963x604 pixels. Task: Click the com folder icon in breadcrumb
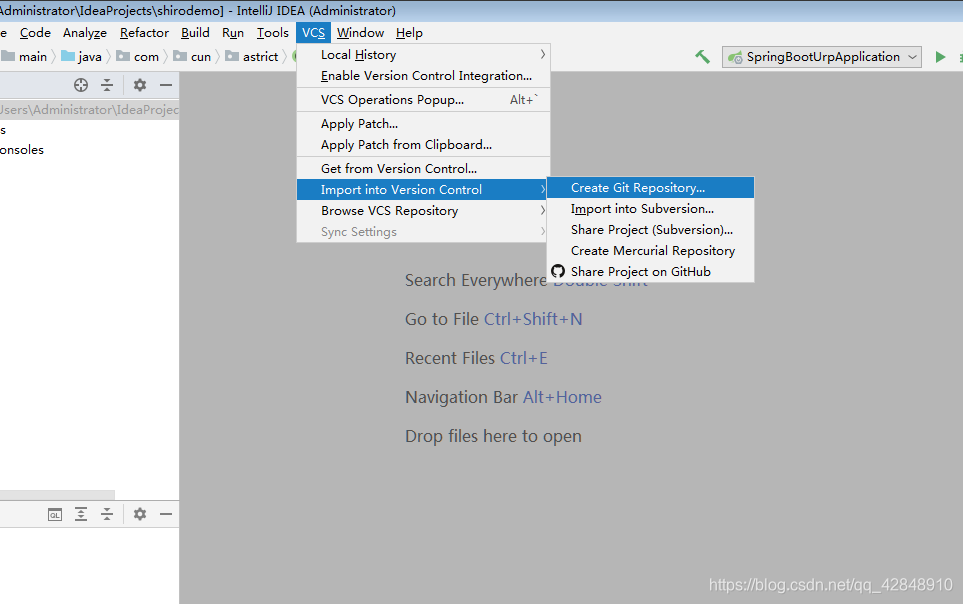point(123,57)
